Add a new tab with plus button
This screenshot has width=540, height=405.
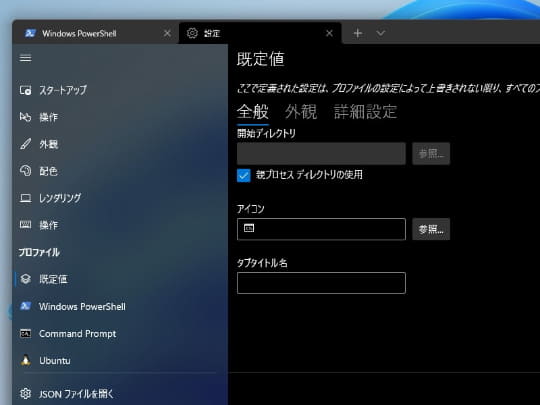pyautogui.click(x=358, y=33)
